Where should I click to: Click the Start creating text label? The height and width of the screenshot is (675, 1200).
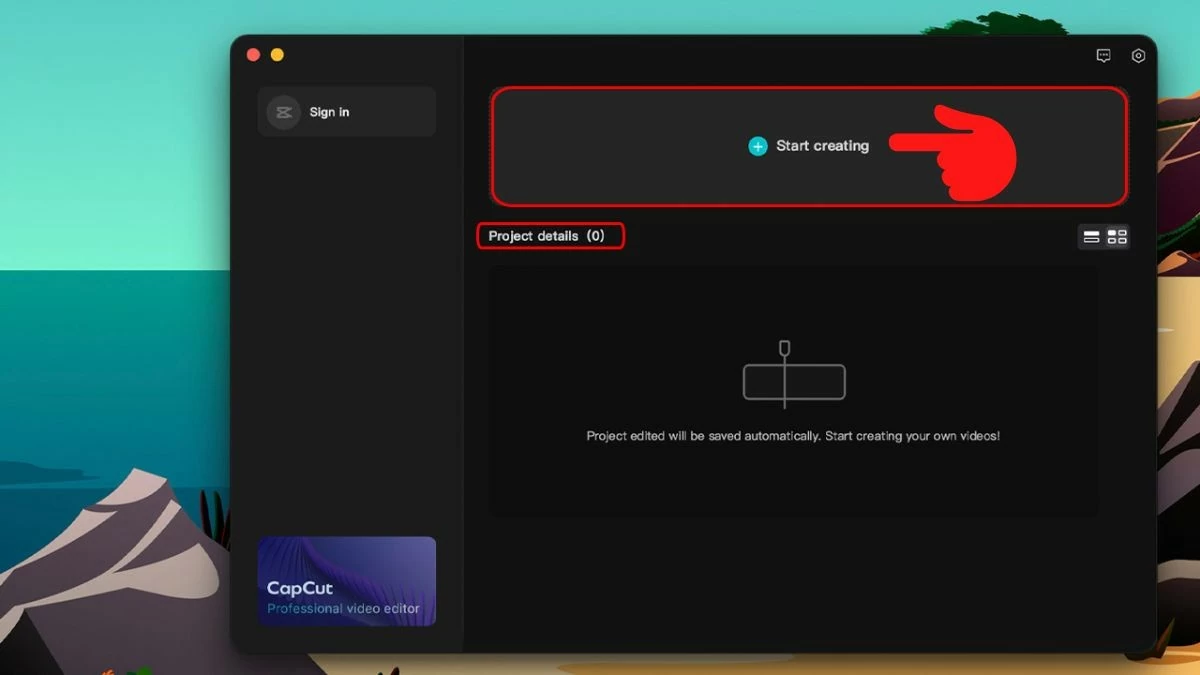click(x=822, y=146)
